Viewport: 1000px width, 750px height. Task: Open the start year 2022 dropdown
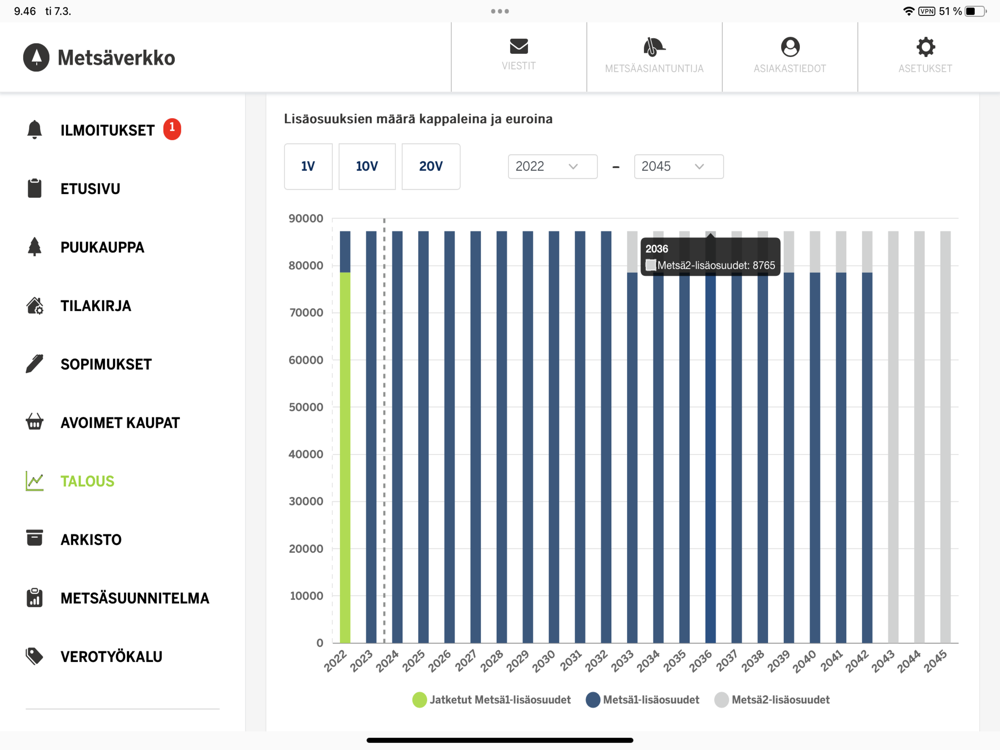coord(552,166)
